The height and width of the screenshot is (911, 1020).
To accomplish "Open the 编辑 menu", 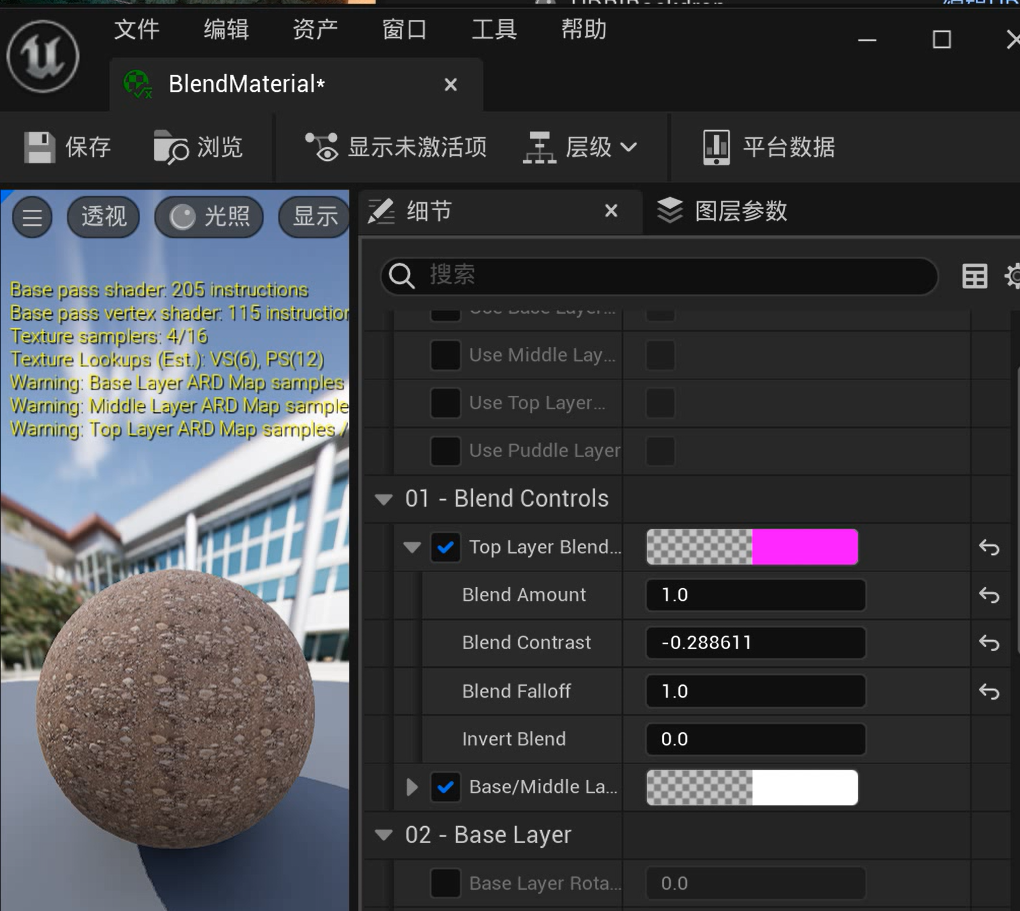I will click(226, 29).
